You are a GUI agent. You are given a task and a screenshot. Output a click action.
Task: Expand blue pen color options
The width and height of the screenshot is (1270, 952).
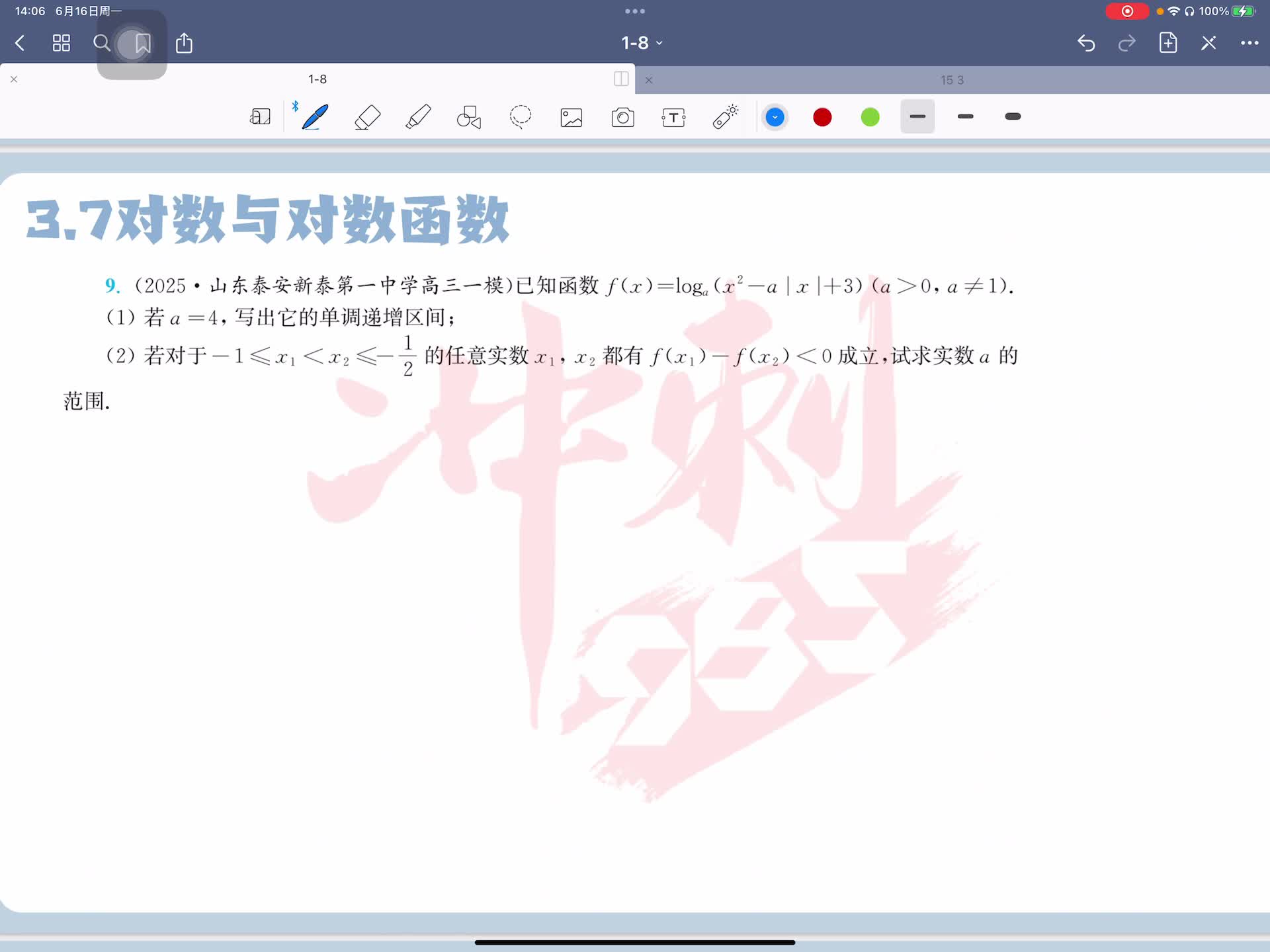click(x=775, y=117)
